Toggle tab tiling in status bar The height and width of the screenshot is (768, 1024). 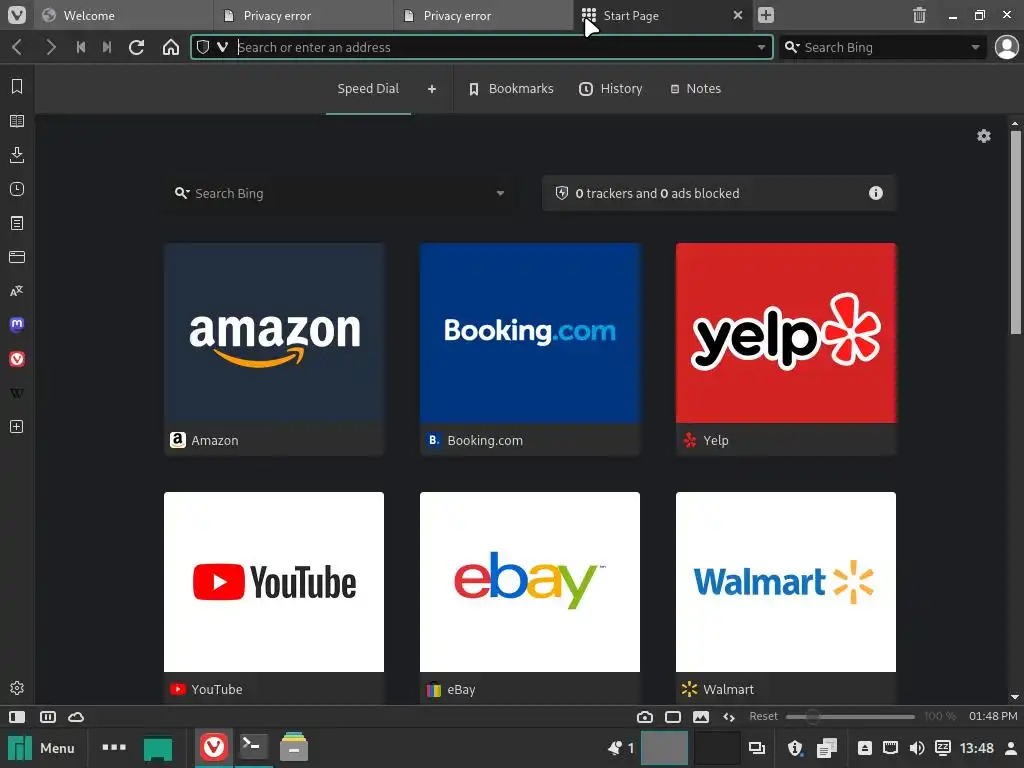48,716
